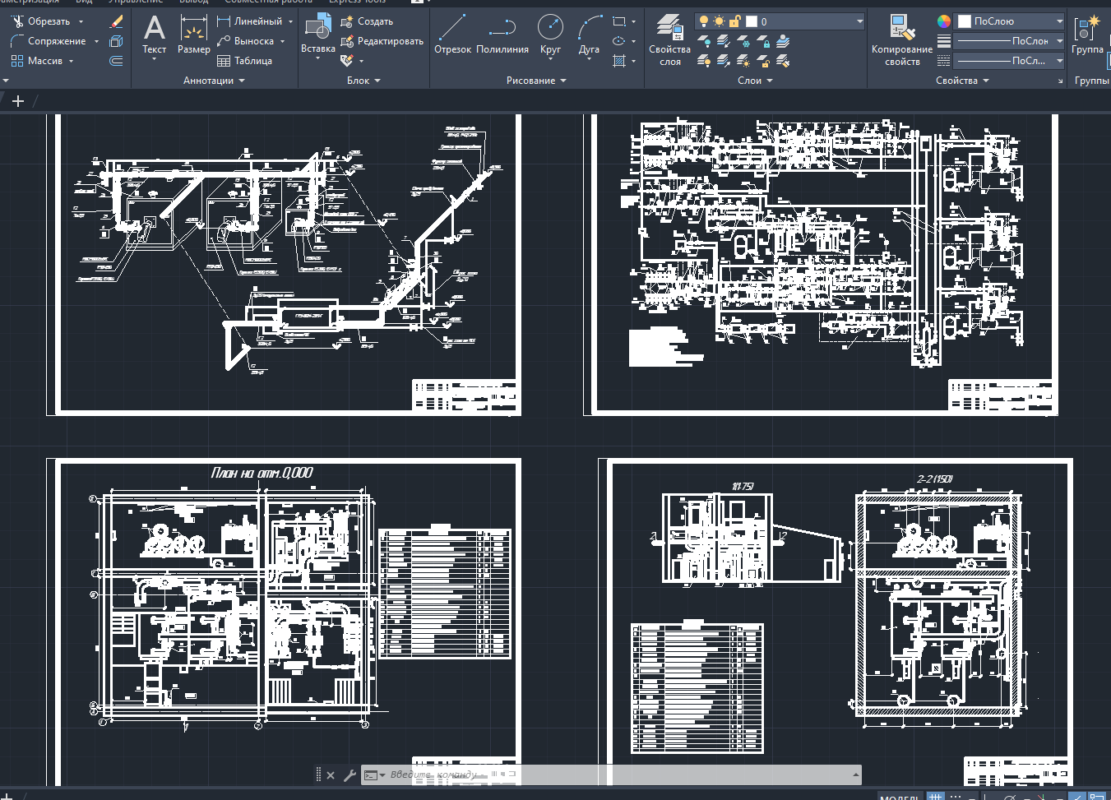1111x800 pixels.
Task: Open the Express Tools ribbon tab
Action: pyautogui.click(x=357, y=2)
